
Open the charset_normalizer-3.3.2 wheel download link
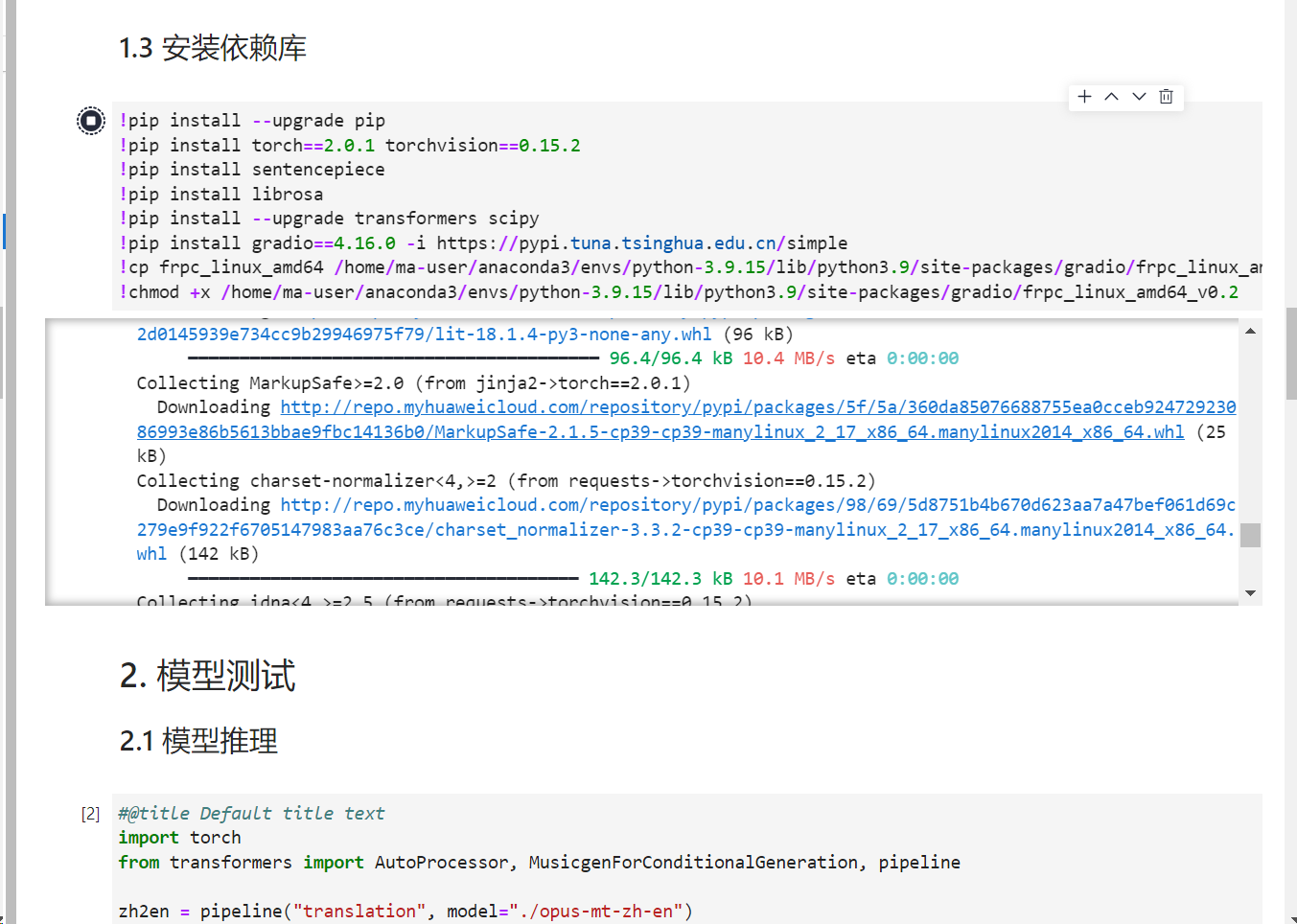tap(686, 529)
